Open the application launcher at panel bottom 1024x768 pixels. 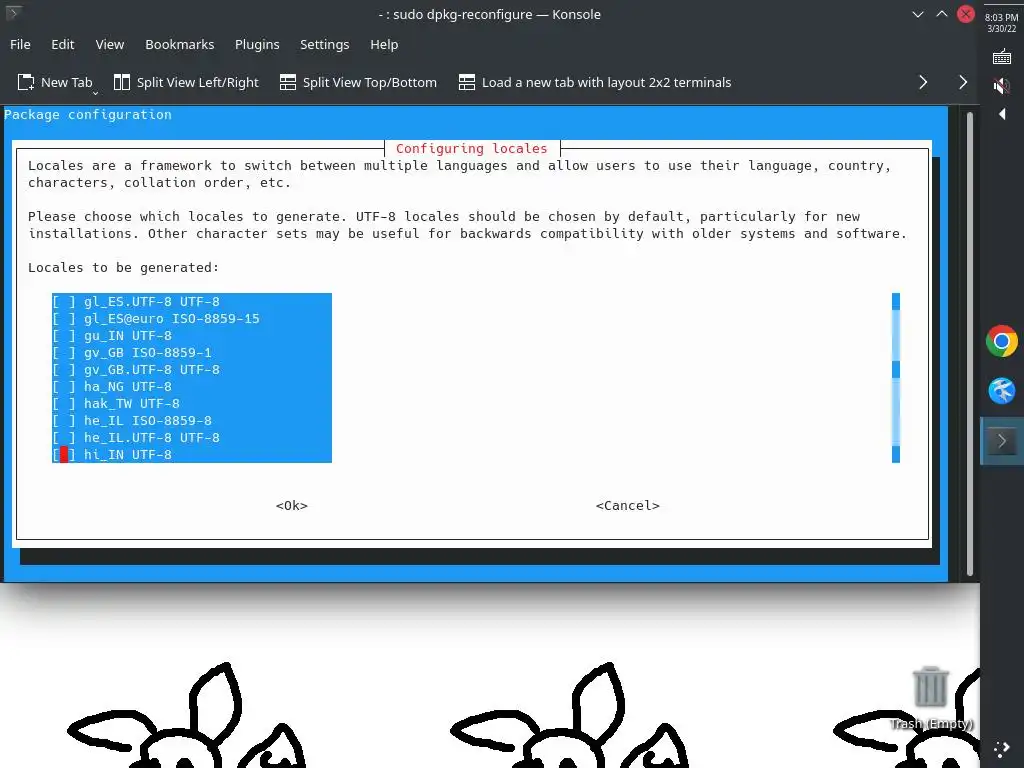pos(1002,749)
